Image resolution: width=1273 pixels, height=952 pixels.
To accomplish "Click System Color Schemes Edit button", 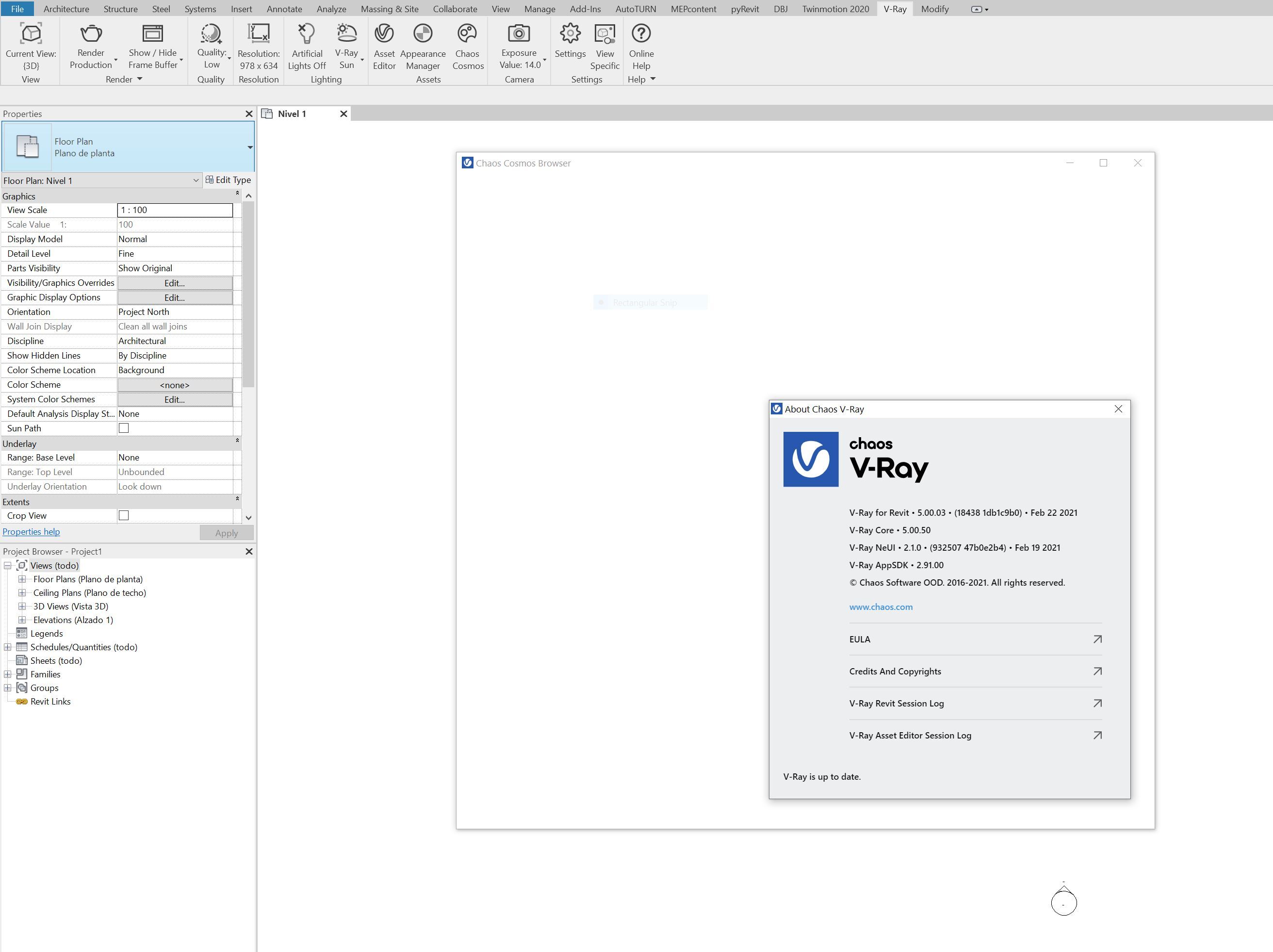I will click(x=174, y=399).
